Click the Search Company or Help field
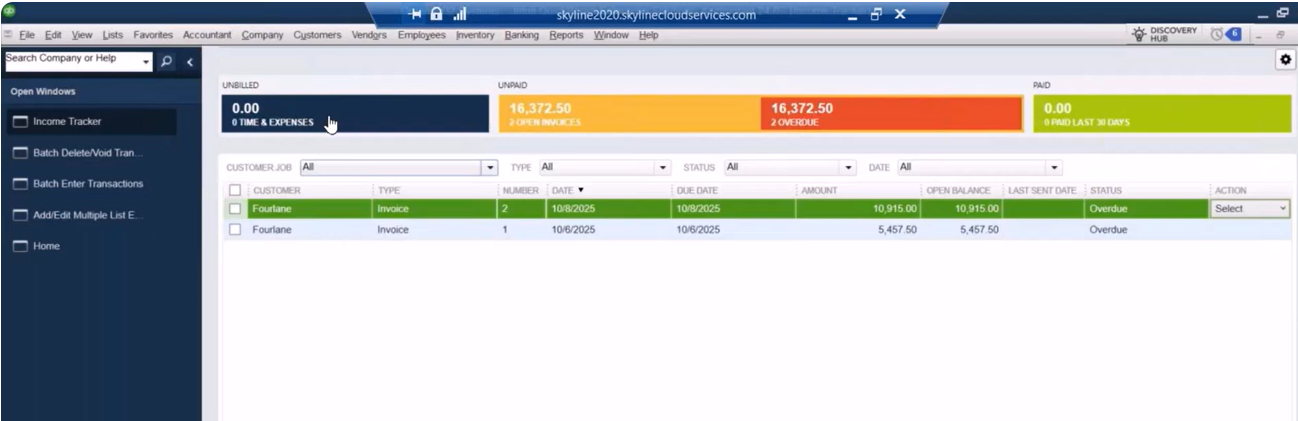 coord(72,59)
